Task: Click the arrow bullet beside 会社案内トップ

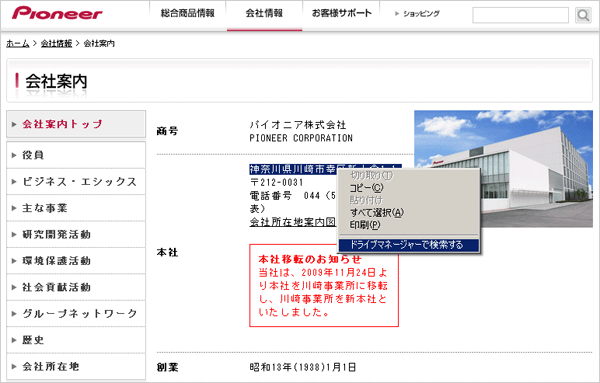Action: (14, 124)
